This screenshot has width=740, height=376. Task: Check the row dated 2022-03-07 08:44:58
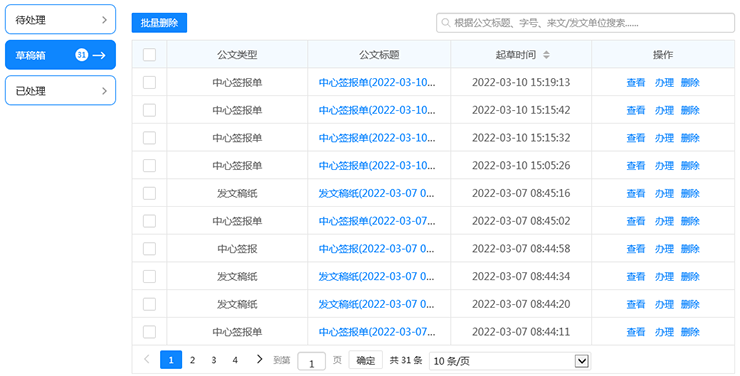click(149, 249)
